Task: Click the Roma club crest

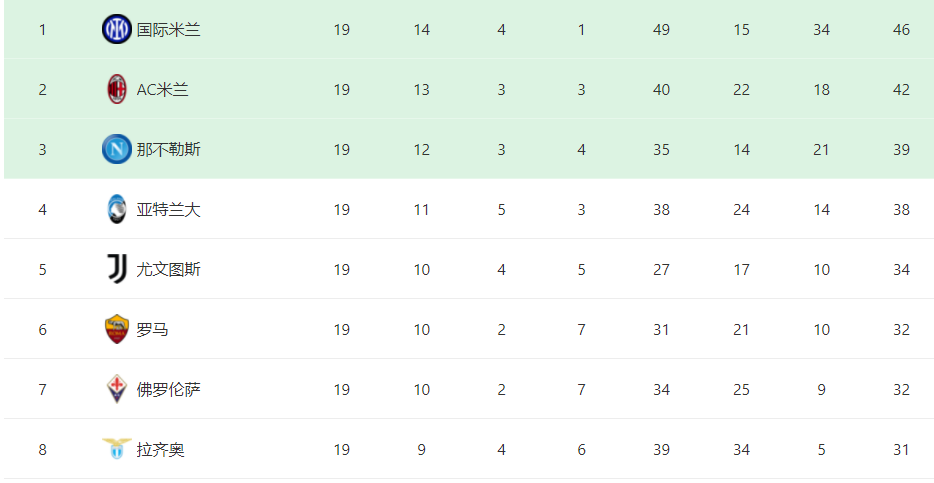Action: pyautogui.click(x=116, y=329)
